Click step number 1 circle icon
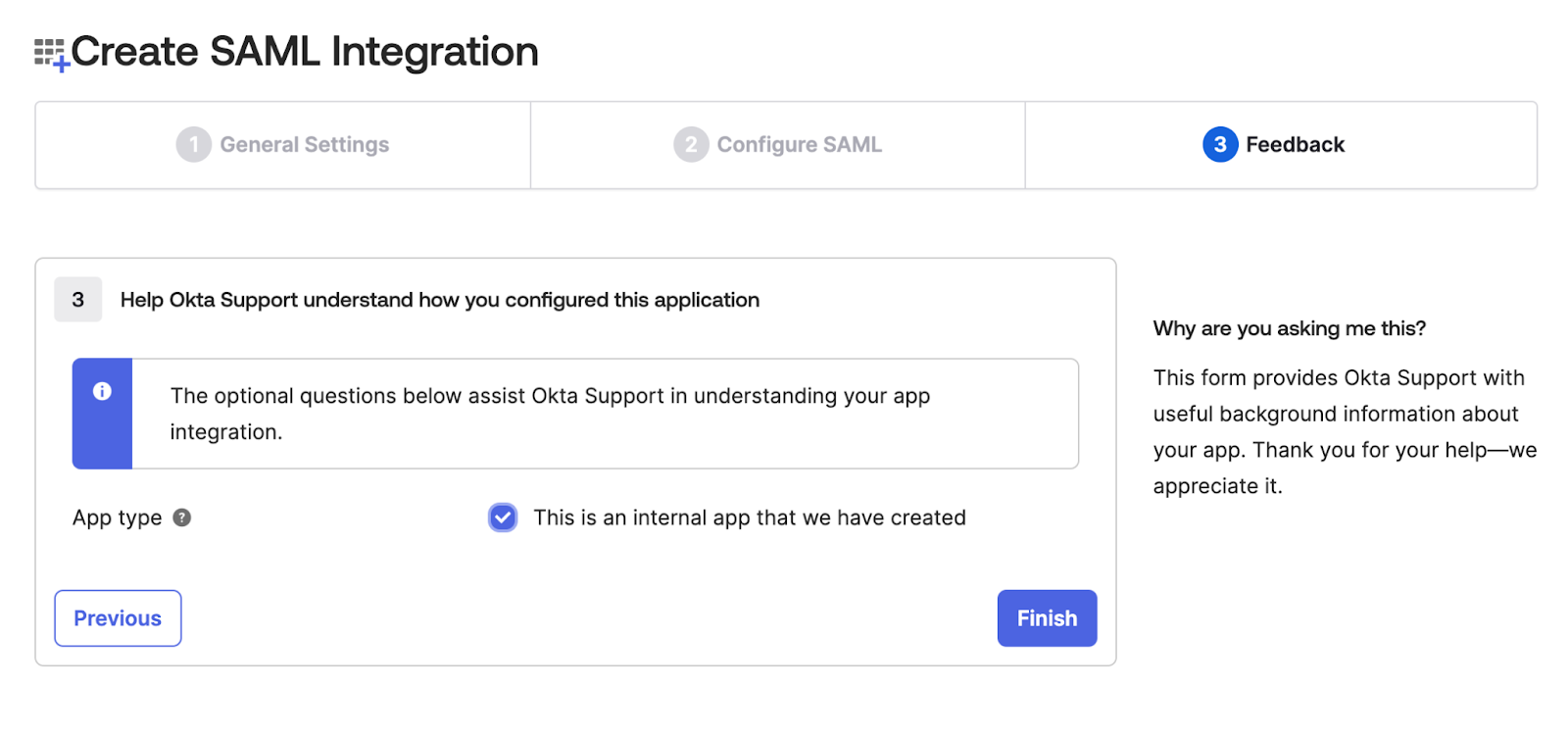The height and width of the screenshot is (737, 1568). pyautogui.click(x=194, y=145)
